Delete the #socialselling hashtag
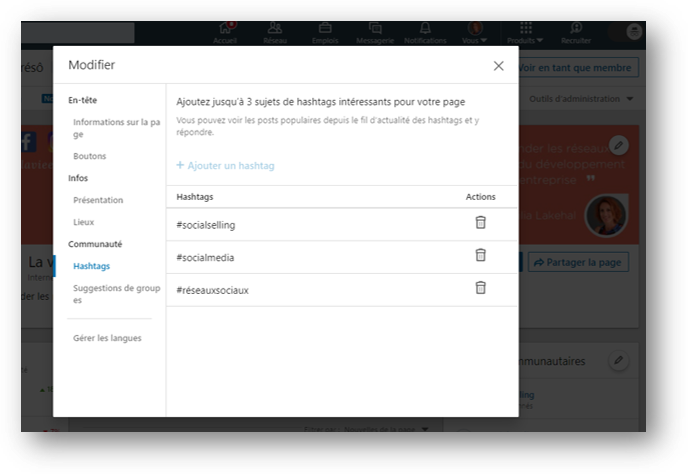 pos(480,223)
